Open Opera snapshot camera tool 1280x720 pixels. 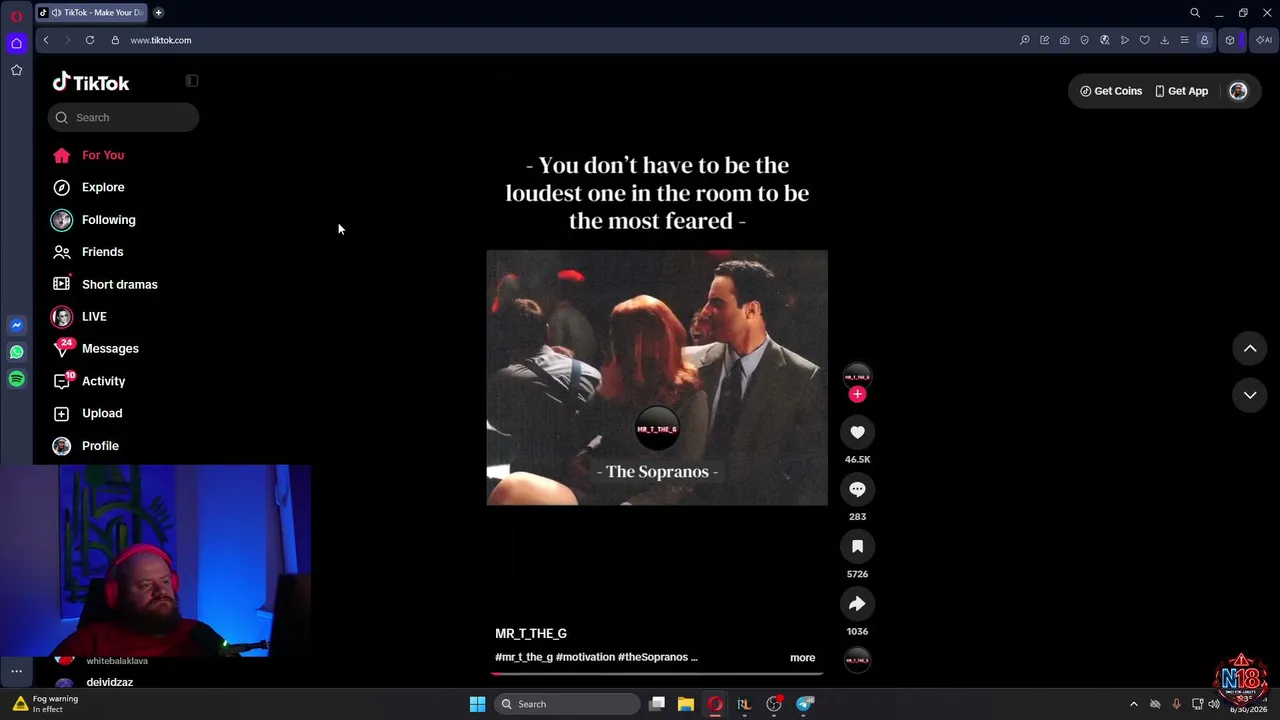click(x=1064, y=40)
